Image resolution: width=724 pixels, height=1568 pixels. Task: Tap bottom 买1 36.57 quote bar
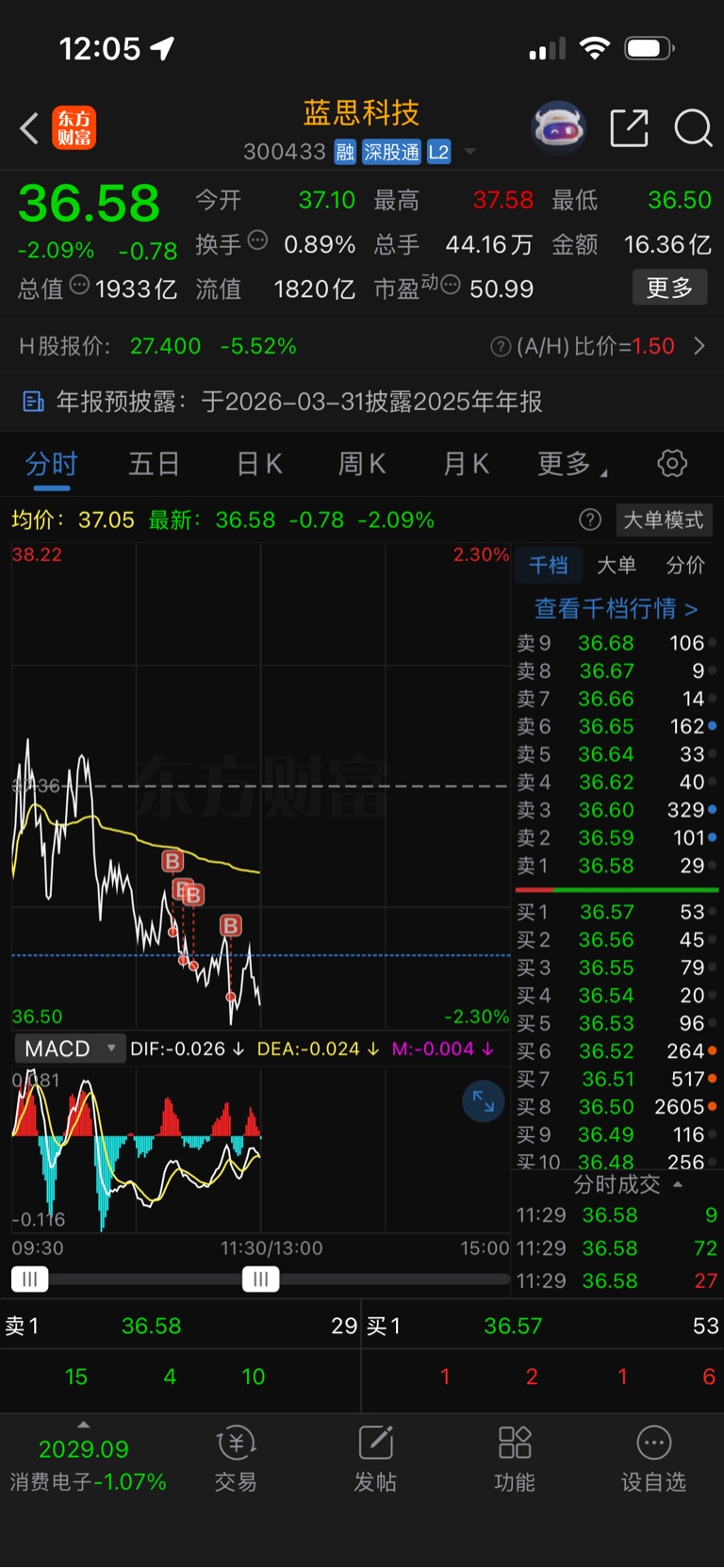[x=543, y=1326]
